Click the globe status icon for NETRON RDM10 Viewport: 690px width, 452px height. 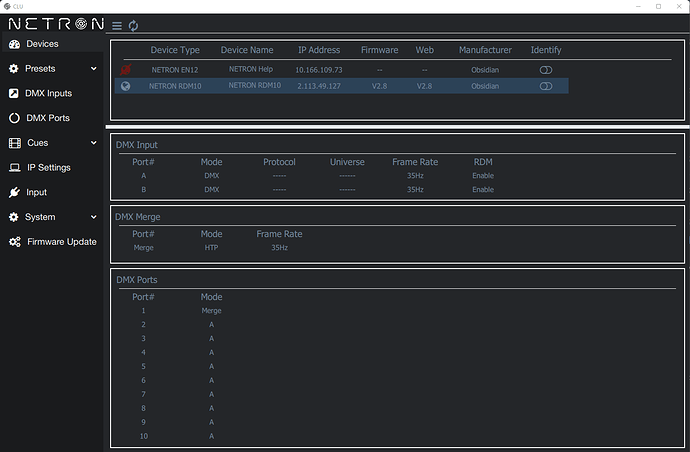125,86
